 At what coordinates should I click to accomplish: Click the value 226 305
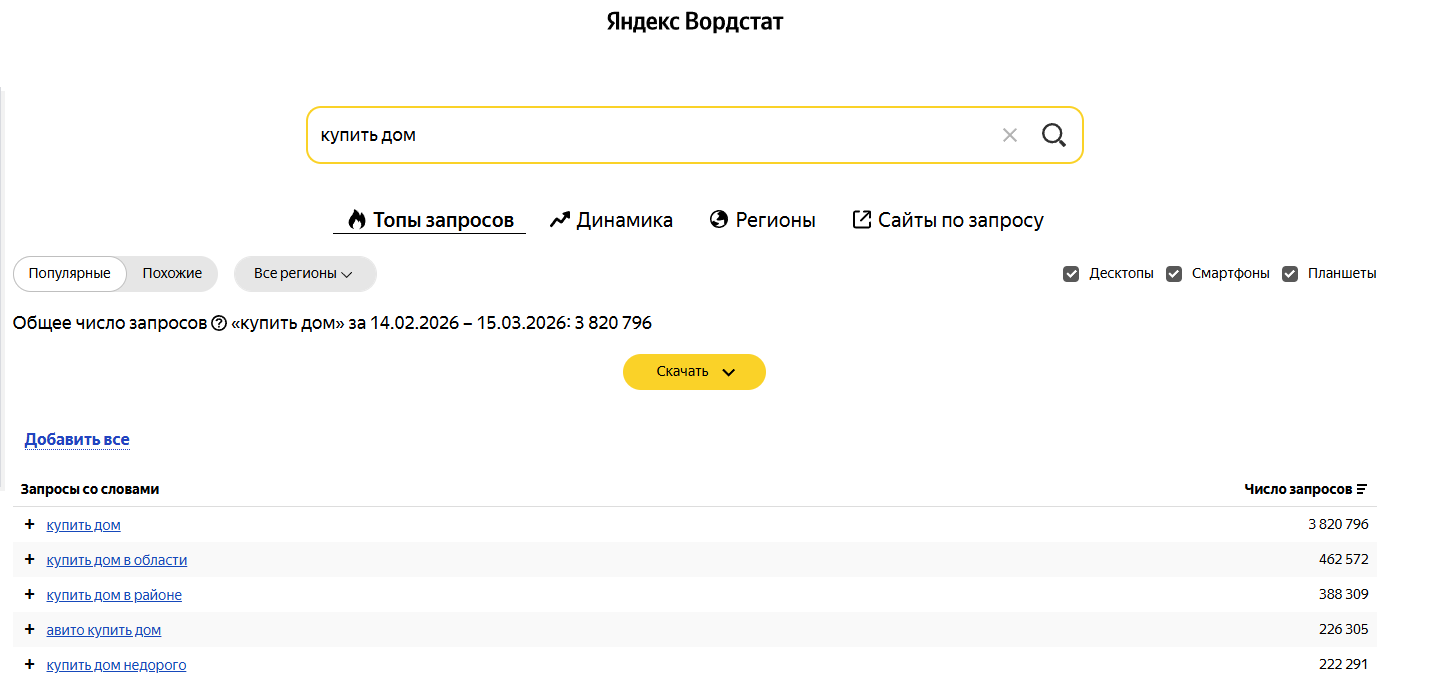pyautogui.click(x=1344, y=629)
